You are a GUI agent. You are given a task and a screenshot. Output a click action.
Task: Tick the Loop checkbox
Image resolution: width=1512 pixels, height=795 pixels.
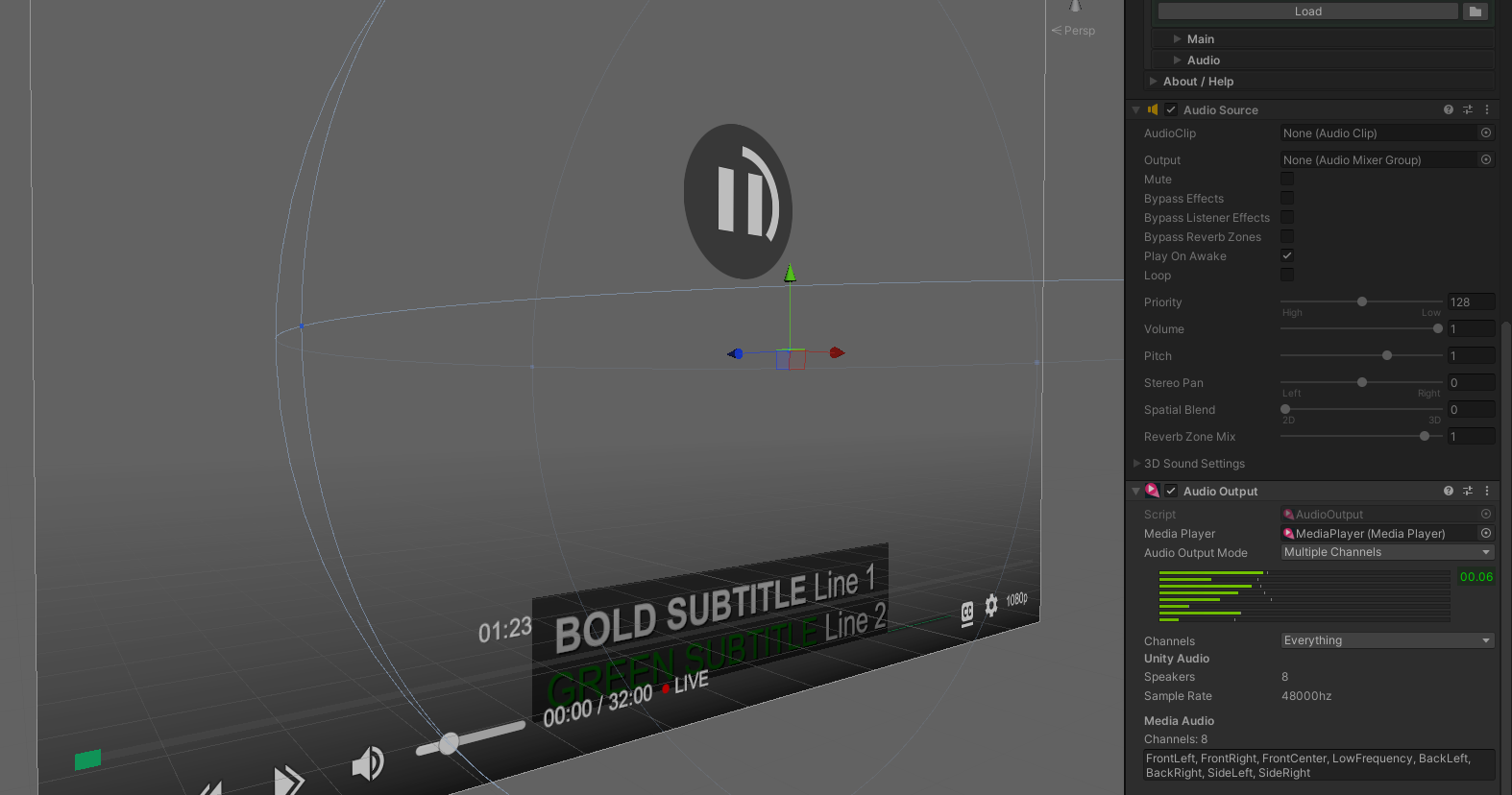1287,276
